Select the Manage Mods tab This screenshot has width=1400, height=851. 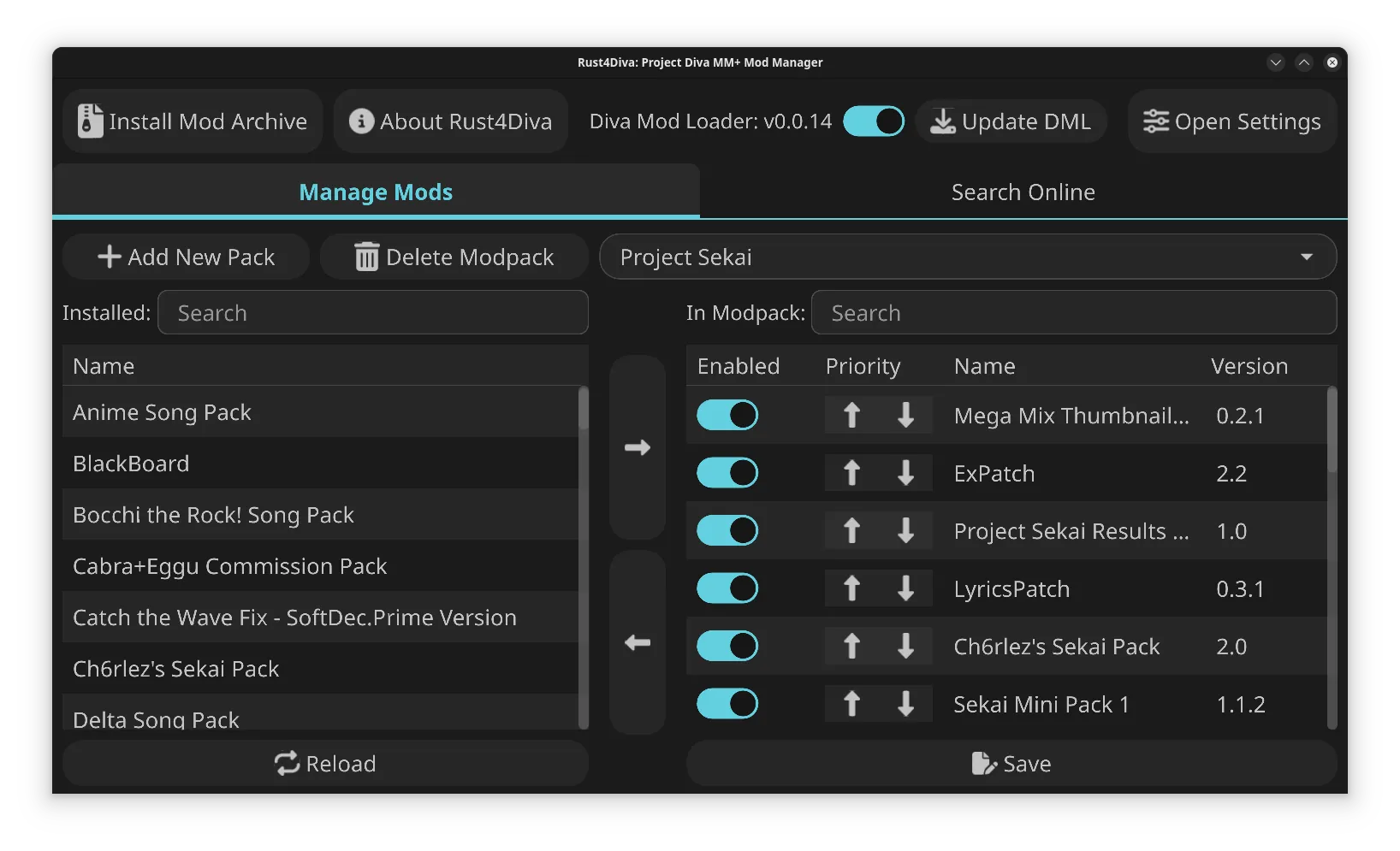[x=376, y=192]
